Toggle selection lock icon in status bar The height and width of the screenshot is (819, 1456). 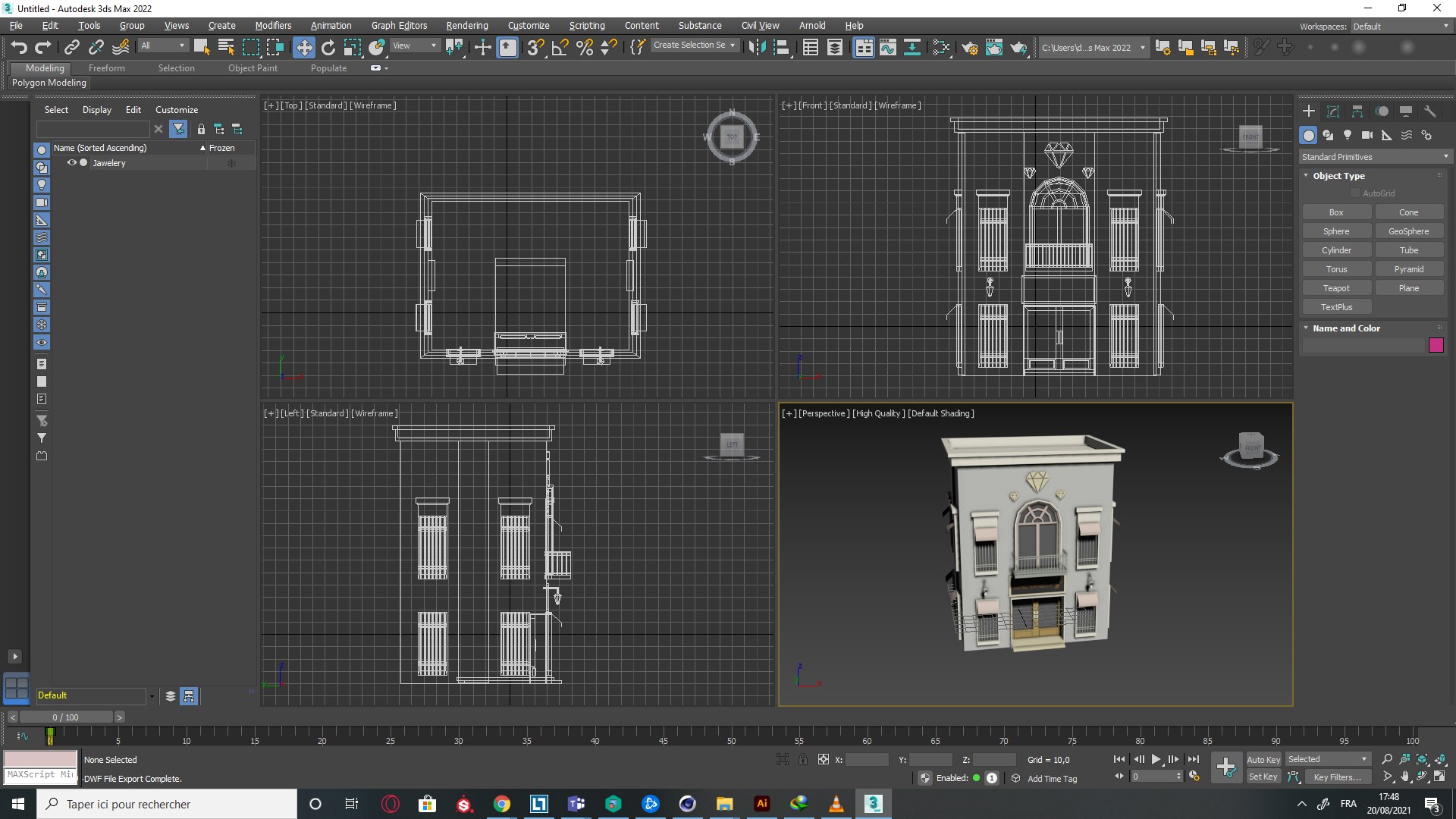tap(803, 759)
